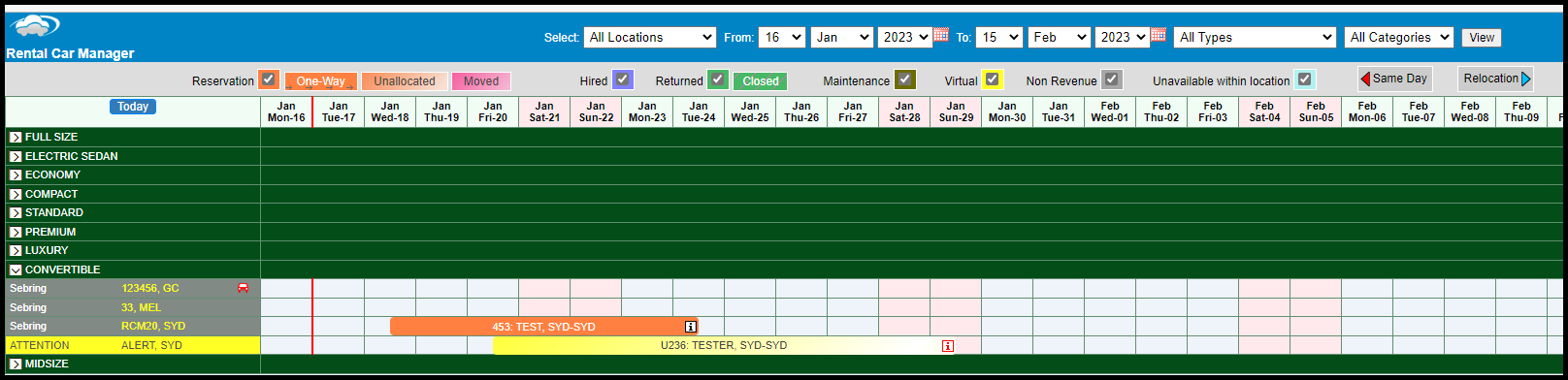Toggle the Non Revenue checkbox
Image resolution: width=1568 pixels, height=380 pixels.
(1112, 79)
